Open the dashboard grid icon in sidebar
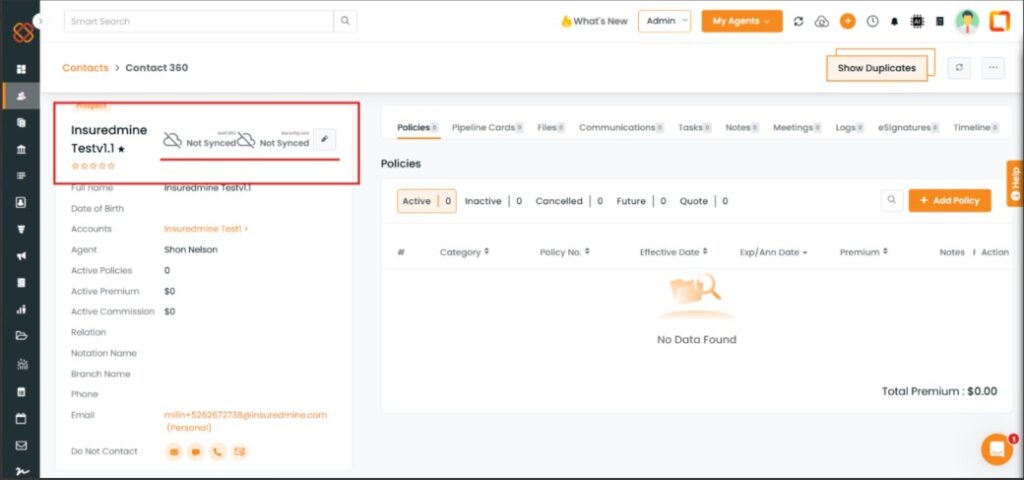Image resolution: width=1024 pixels, height=480 pixels. point(21,70)
